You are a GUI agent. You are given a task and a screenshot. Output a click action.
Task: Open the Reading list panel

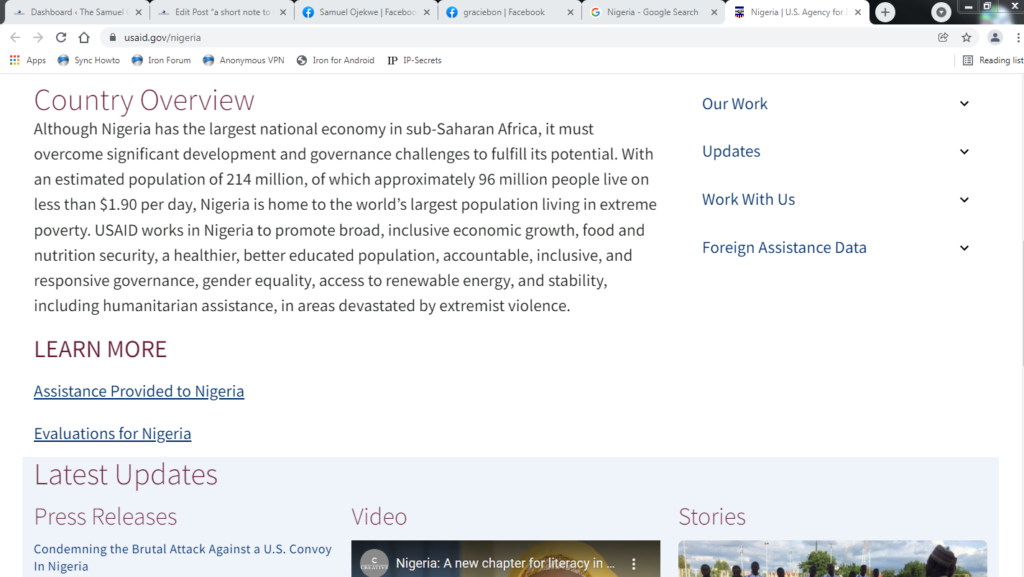click(993, 60)
